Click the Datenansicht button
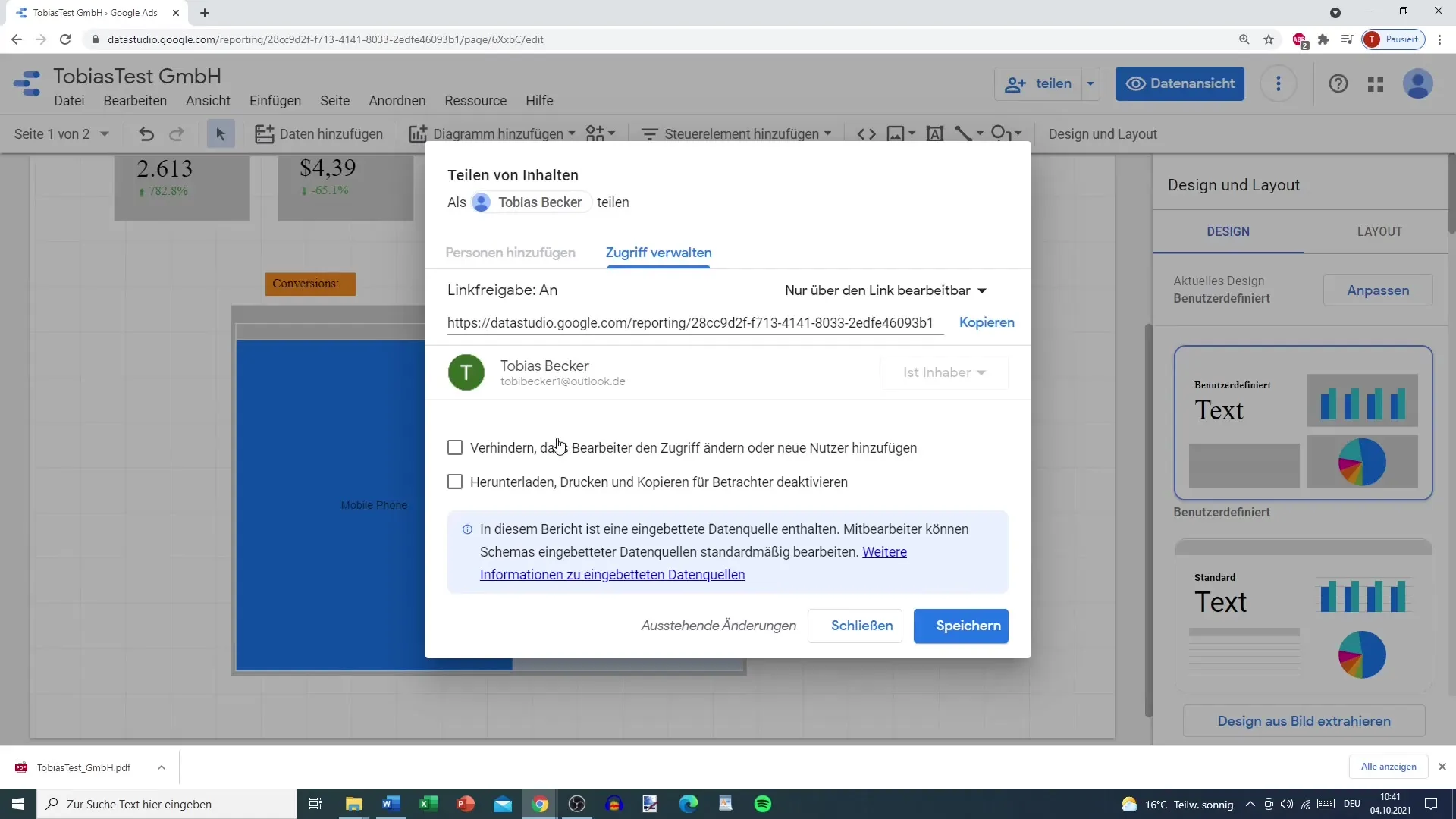Screen dimensions: 1456x819 1179,83
